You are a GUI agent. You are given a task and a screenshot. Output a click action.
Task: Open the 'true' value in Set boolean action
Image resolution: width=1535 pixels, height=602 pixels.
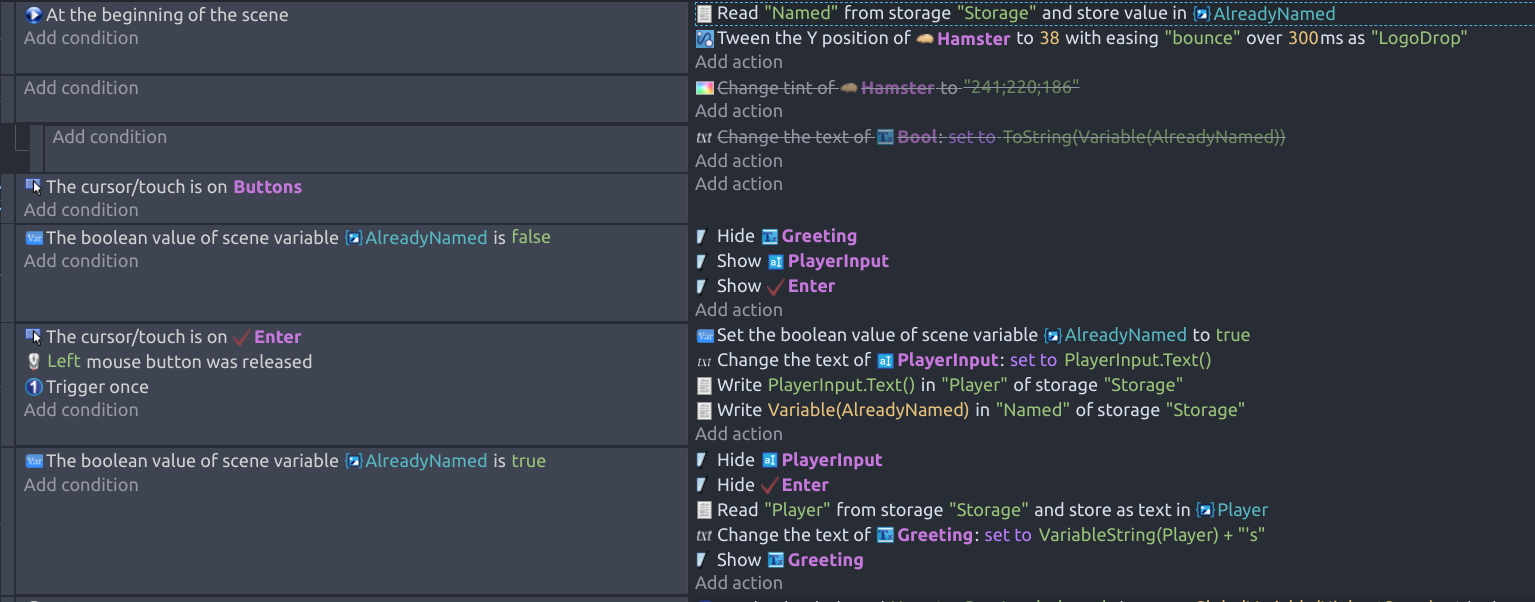click(1233, 335)
